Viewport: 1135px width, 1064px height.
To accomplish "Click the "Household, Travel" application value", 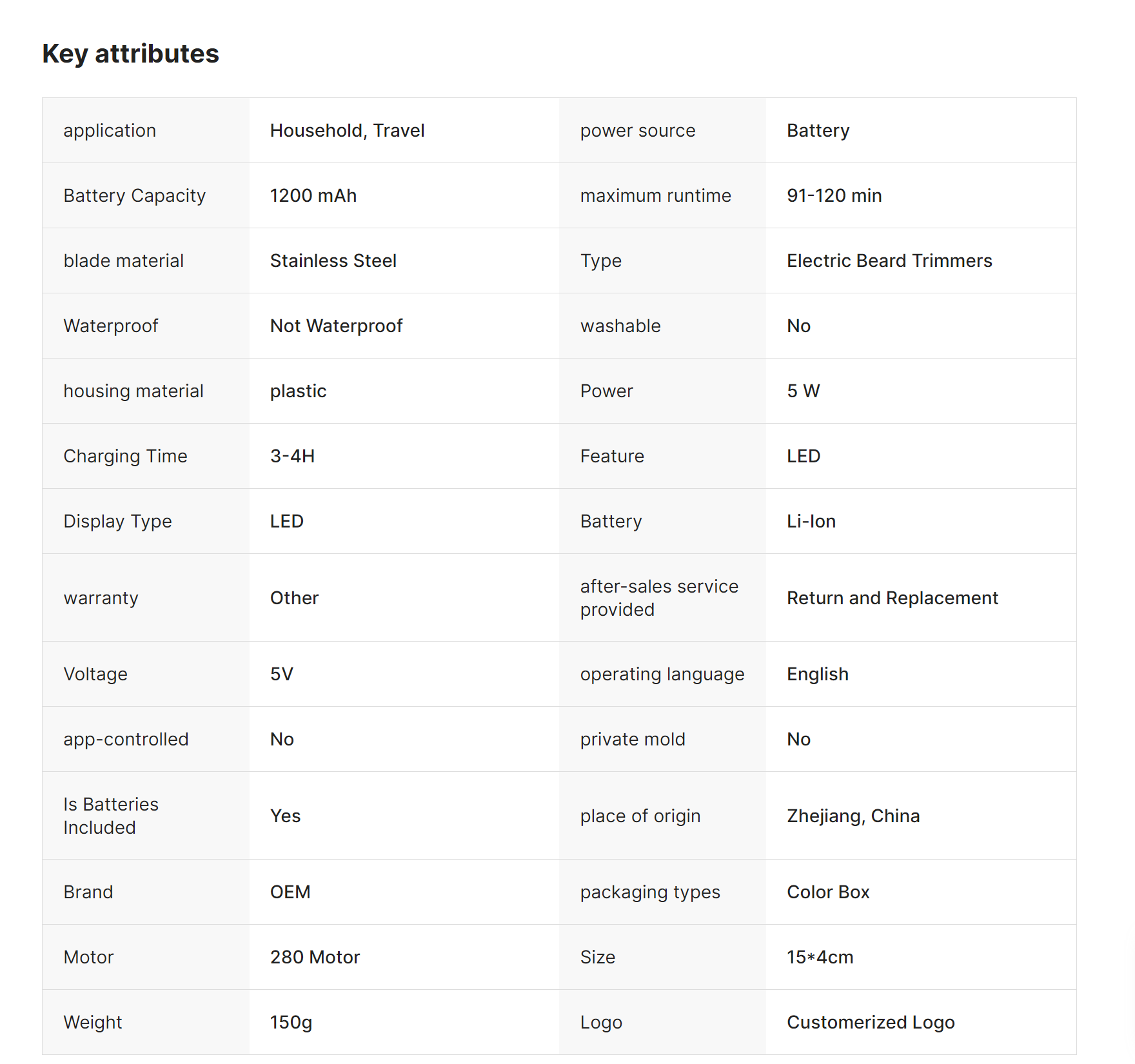I will click(x=347, y=130).
